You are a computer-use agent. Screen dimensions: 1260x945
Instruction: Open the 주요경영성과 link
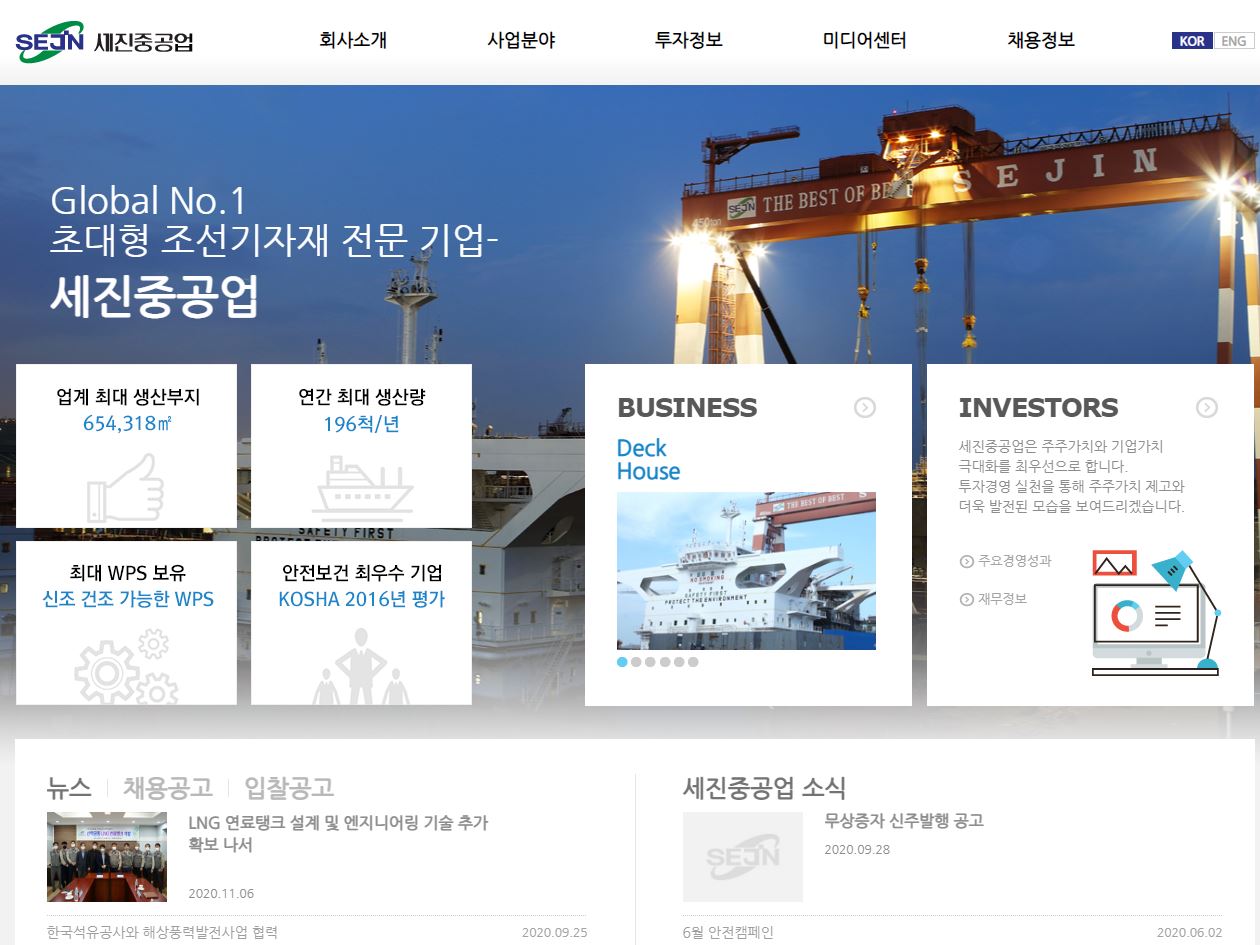click(x=1015, y=561)
